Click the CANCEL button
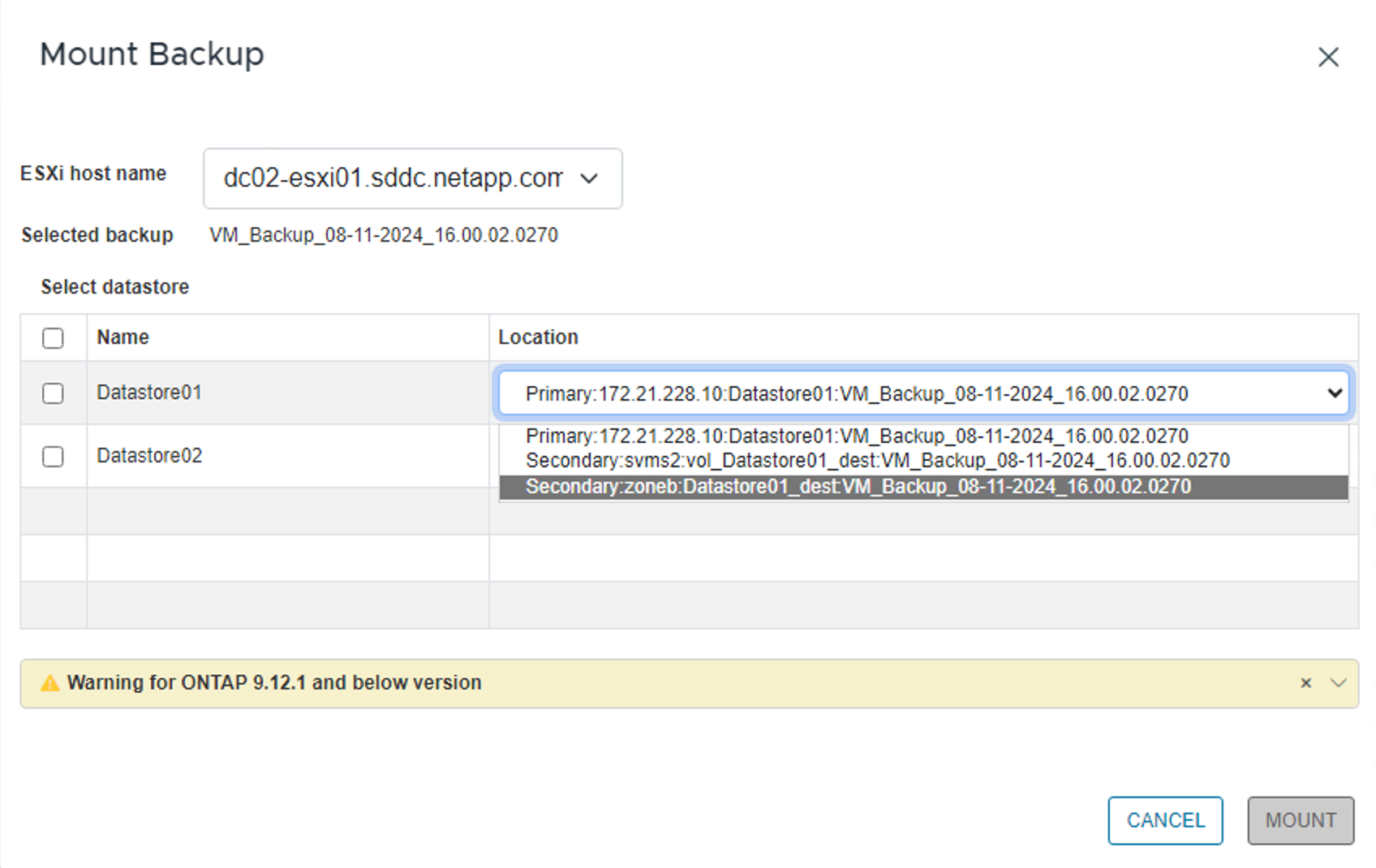Screen dimensions: 1376x868 click(x=1165, y=820)
